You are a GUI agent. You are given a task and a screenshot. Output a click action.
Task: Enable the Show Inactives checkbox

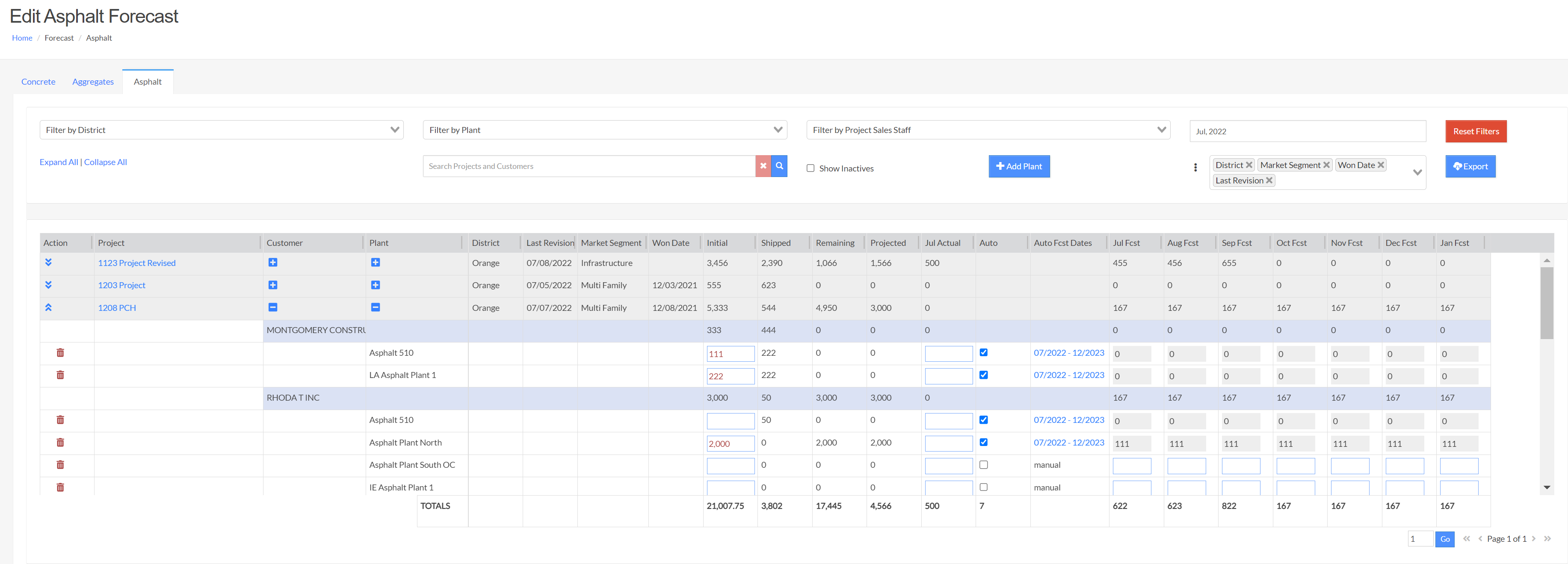coord(810,168)
